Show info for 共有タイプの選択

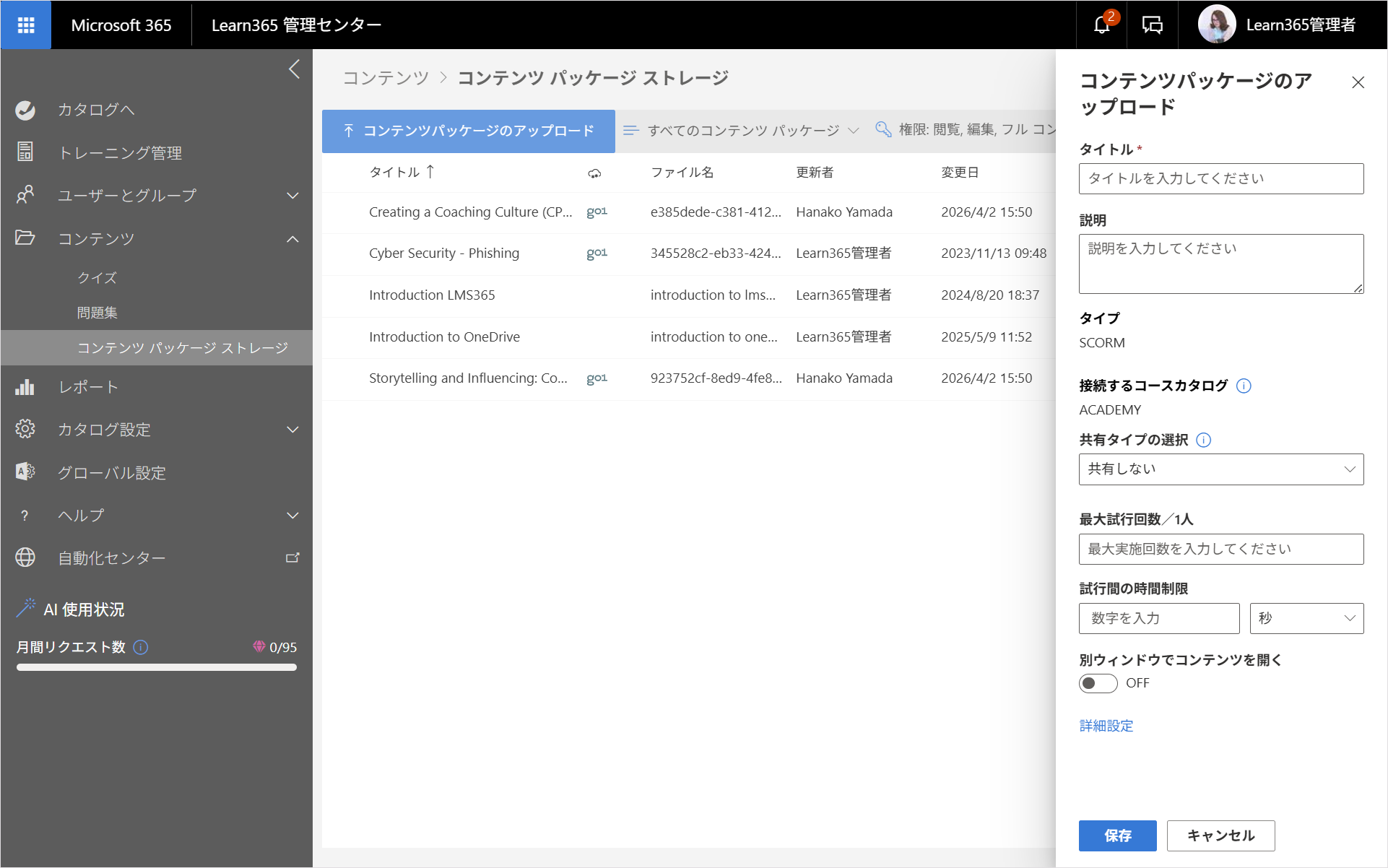pos(1203,440)
